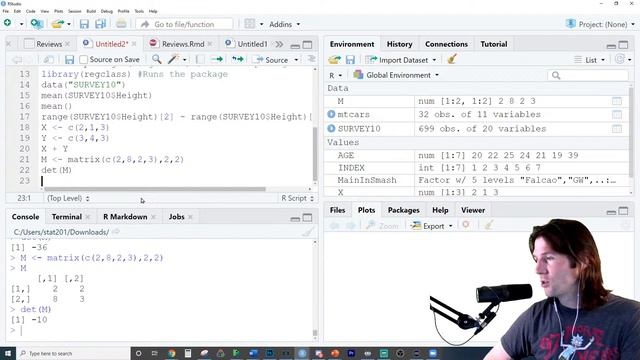The width and height of the screenshot is (640, 360).
Task: Re-run the previous code region
Action: [x=238, y=60]
